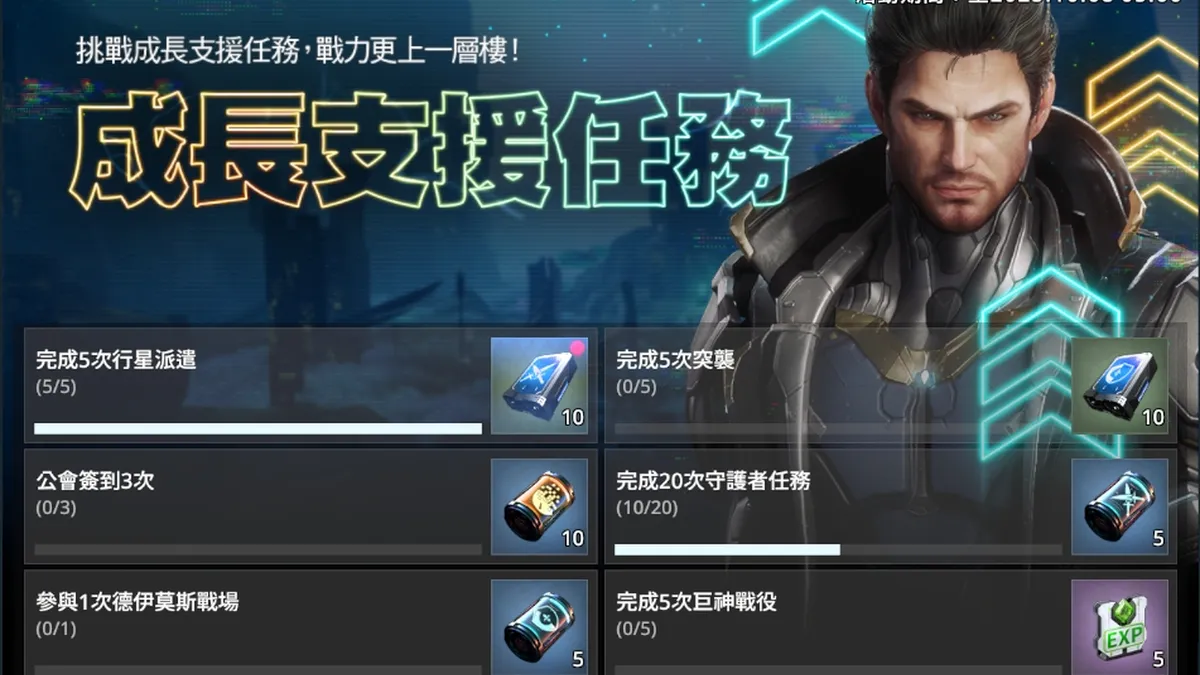Open the 完成5次行星派遣 mission row
Viewport: 1200px width, 675px height.
[x=311, y=385]
